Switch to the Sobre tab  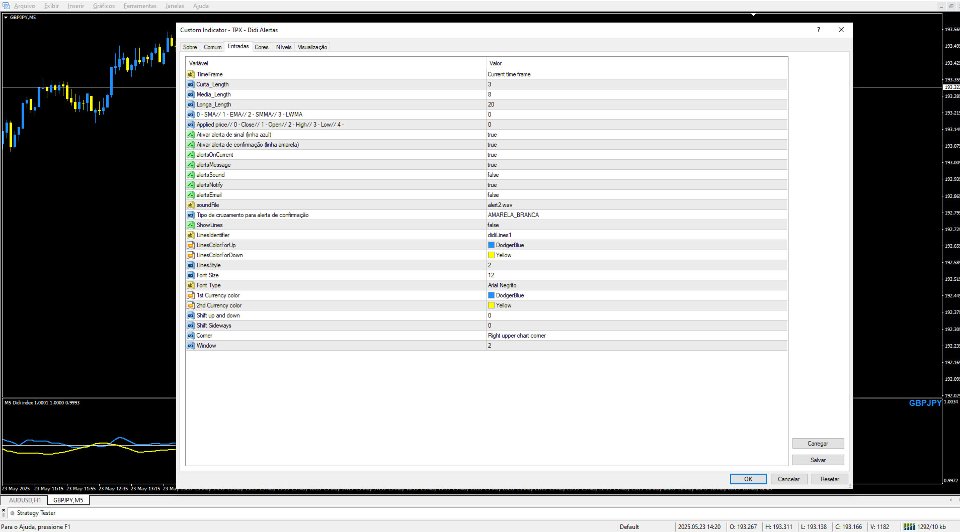point(190,47)
